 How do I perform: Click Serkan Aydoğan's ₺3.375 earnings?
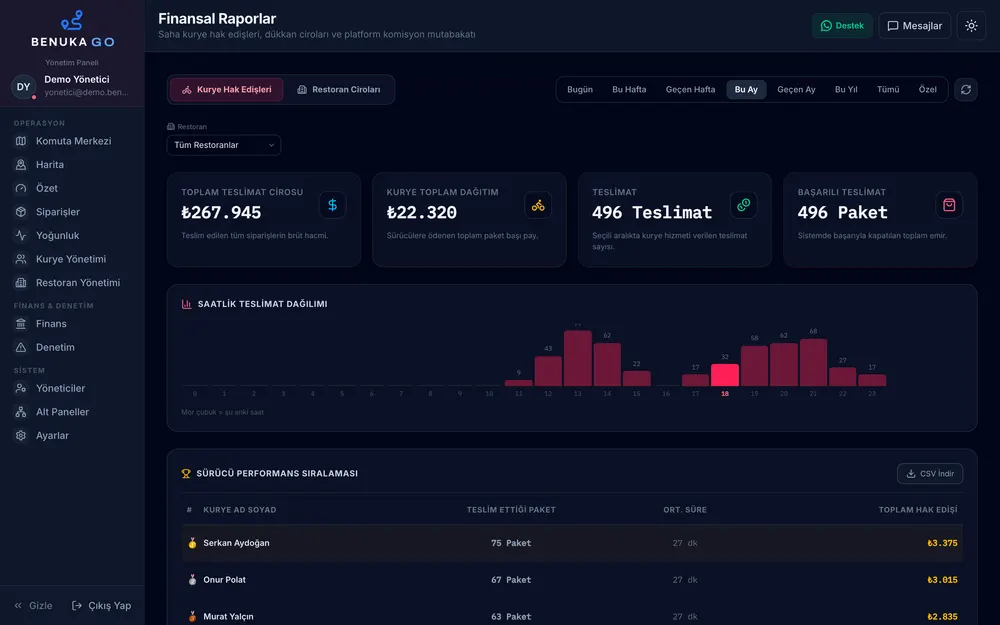(942, 543)
